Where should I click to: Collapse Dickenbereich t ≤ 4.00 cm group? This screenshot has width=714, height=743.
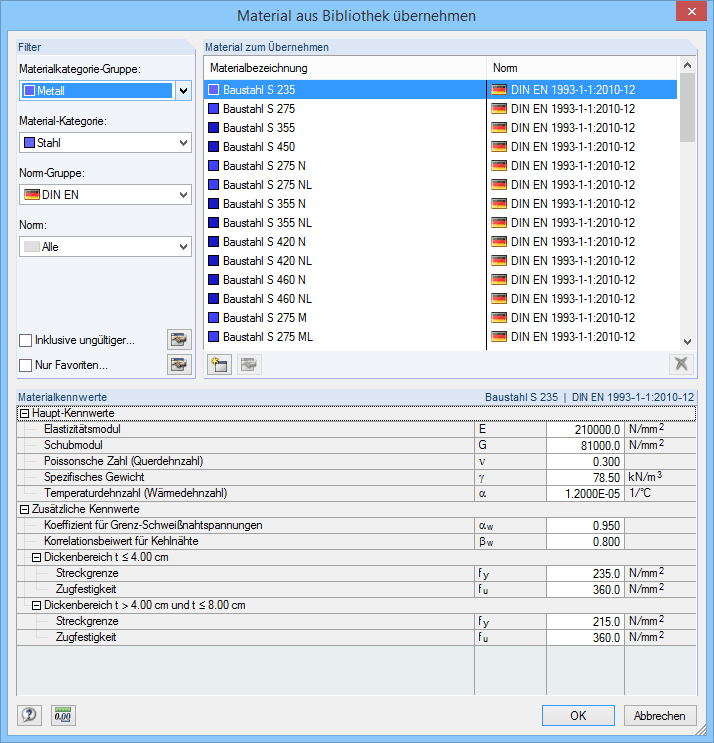[36, 558]
